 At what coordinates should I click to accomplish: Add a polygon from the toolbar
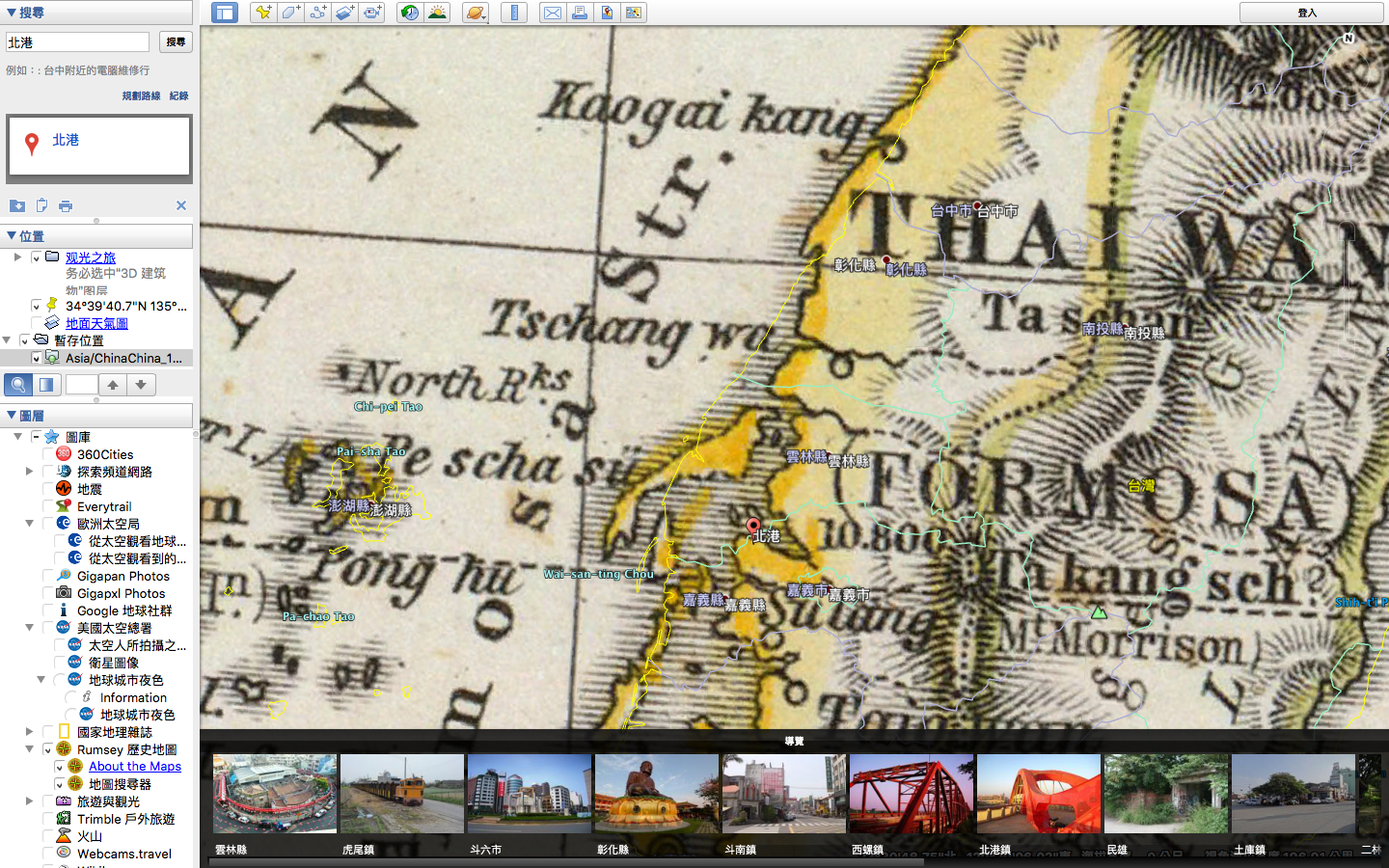pos(290,13)
